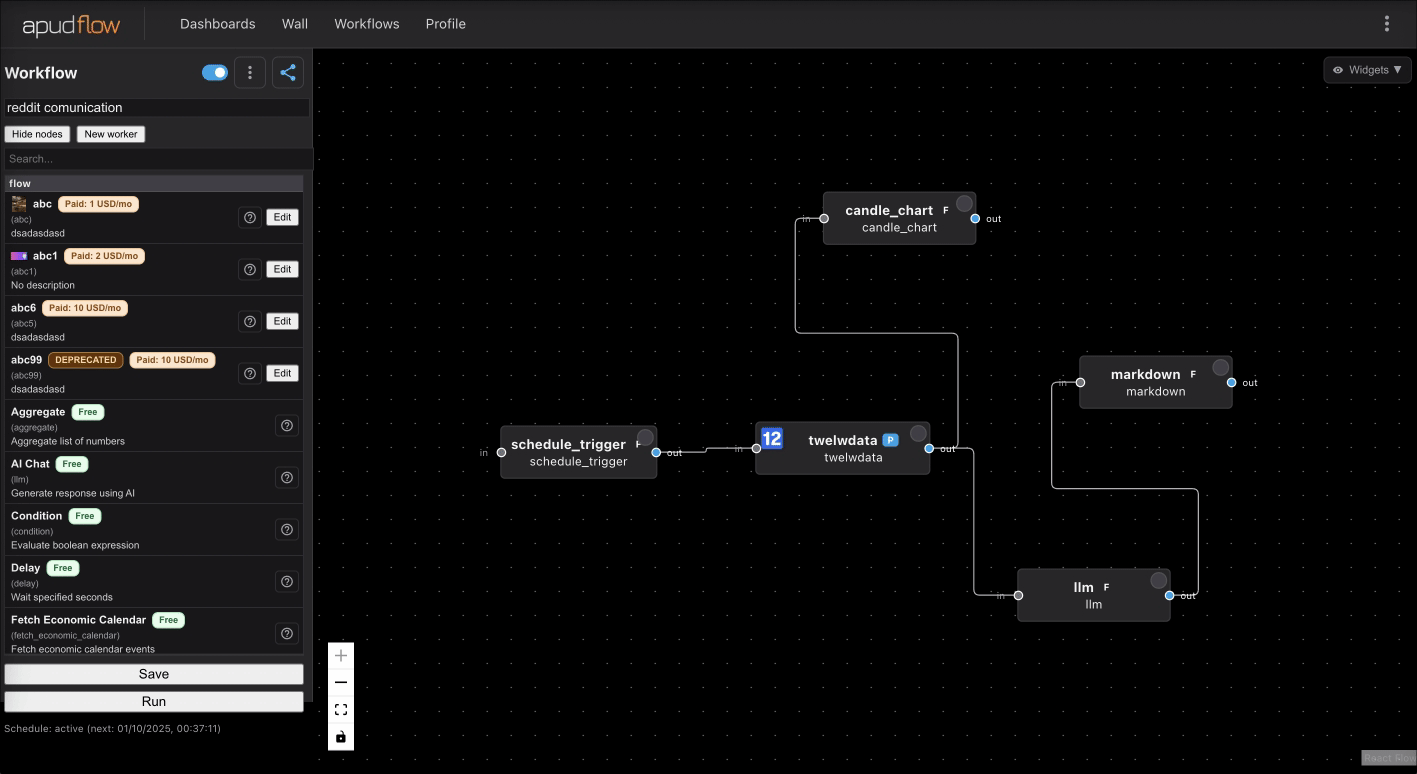This screenshot has height=774, width=1417.
Task: Switch to the Dashboards page
Action: point(217,23)
